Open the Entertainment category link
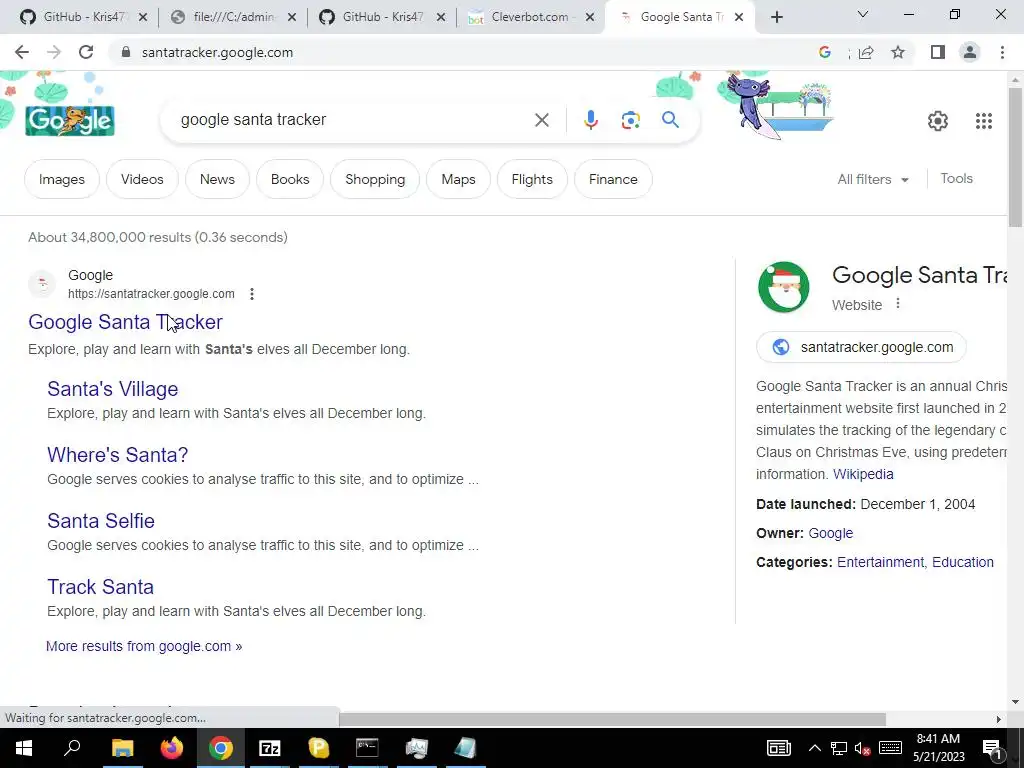 click(x=880, y=562)
